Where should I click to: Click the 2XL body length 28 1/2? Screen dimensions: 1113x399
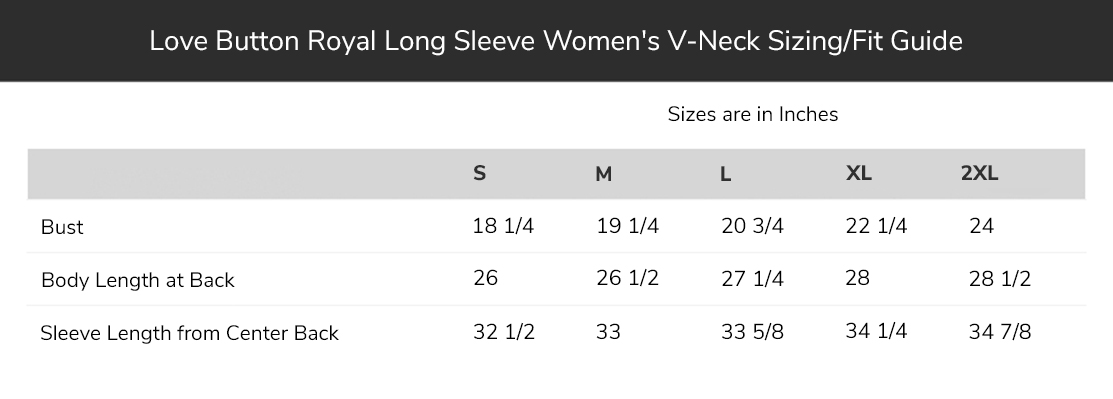(999, 279)
